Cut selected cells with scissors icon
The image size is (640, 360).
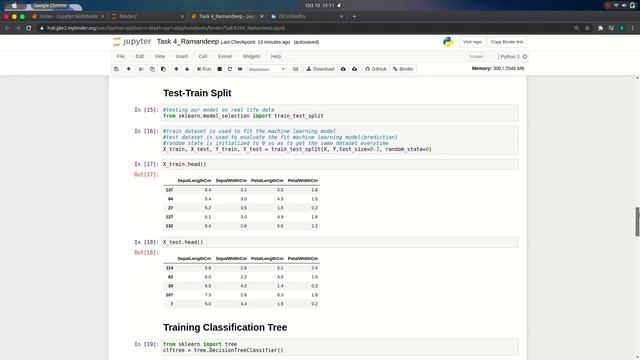141,69
